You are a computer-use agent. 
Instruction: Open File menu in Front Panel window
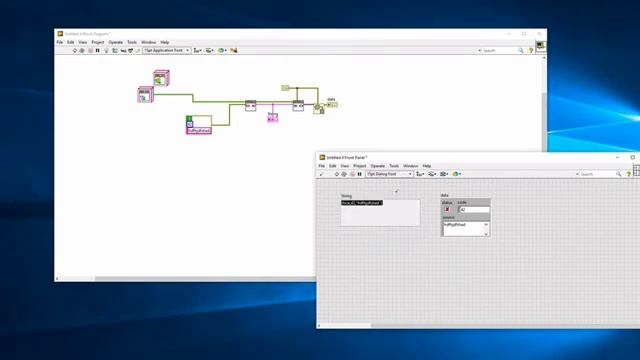coord(322,166)
